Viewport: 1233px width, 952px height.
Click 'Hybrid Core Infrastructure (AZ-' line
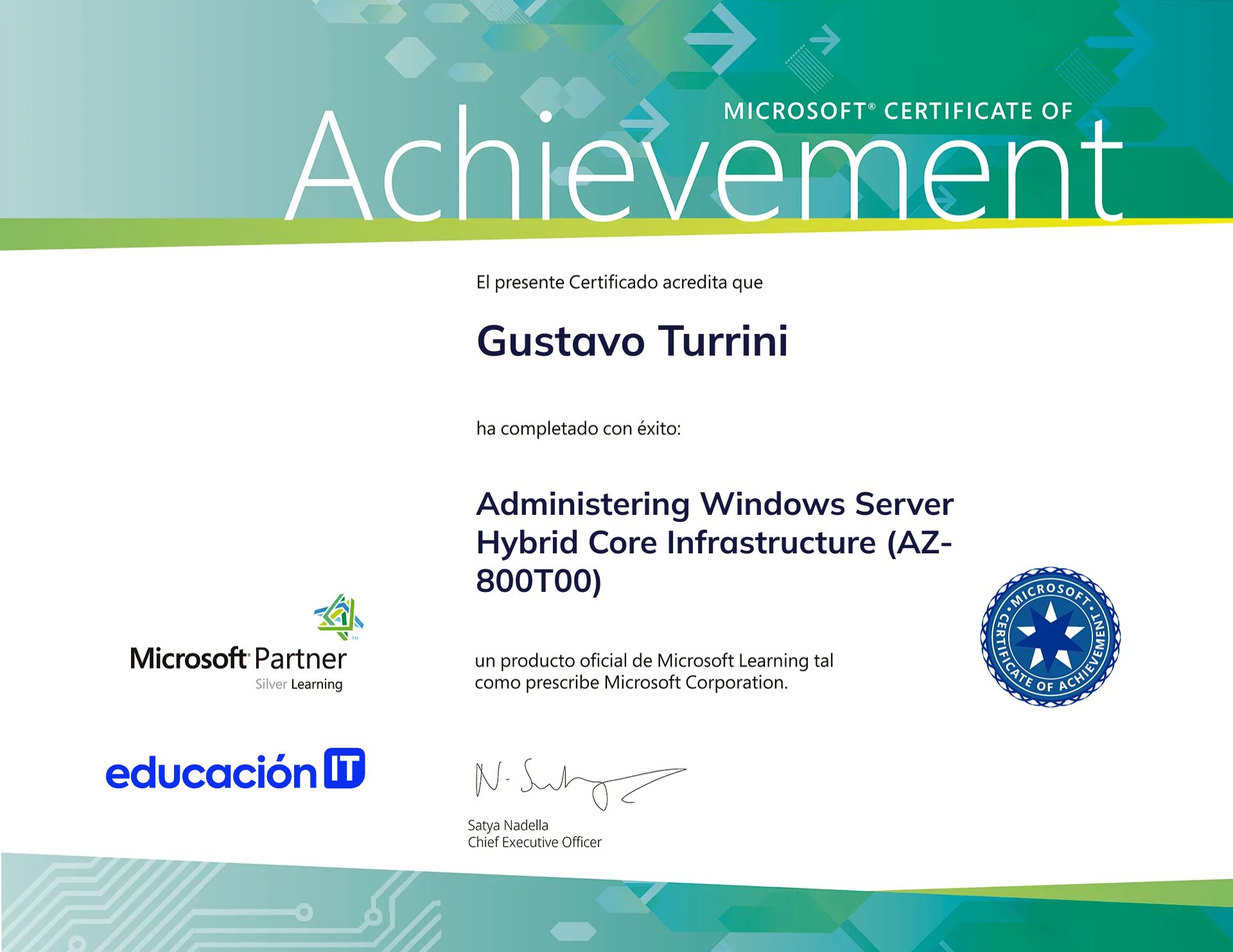714,542
